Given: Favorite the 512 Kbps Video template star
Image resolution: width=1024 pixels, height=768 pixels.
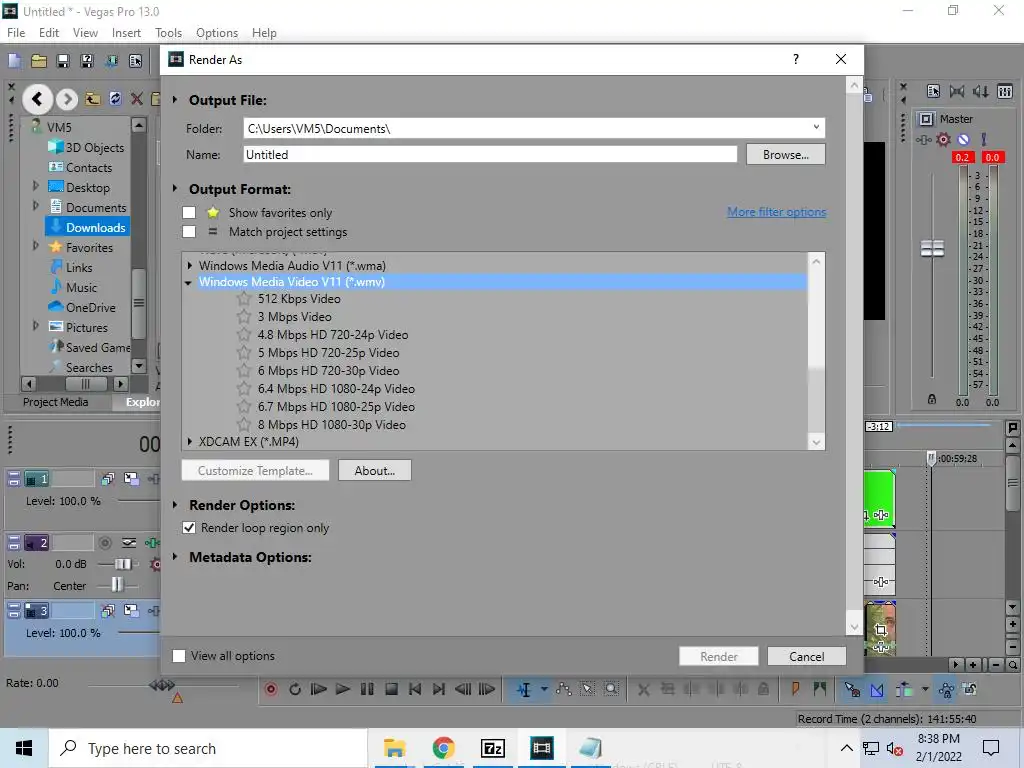Looking at the screenshot, I should [244, 298].
